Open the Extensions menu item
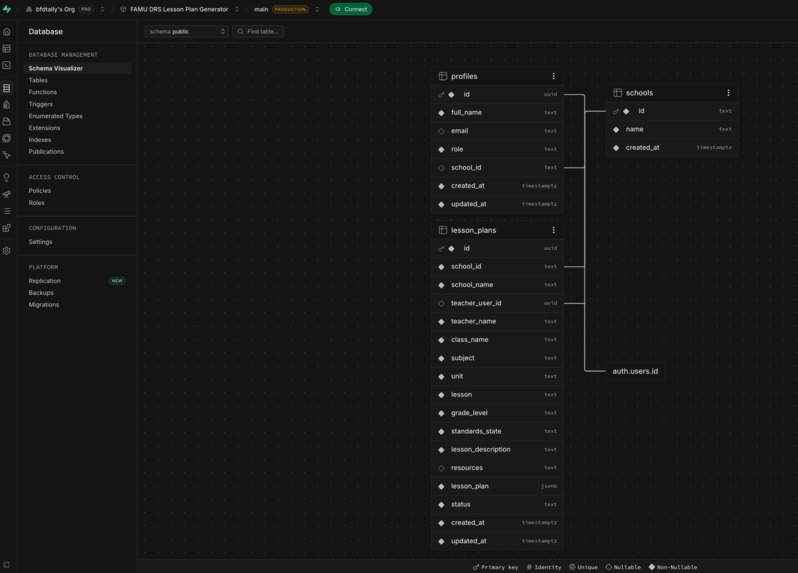The height and width of the screenshot is (573, 798). click(x=44, y=128)
